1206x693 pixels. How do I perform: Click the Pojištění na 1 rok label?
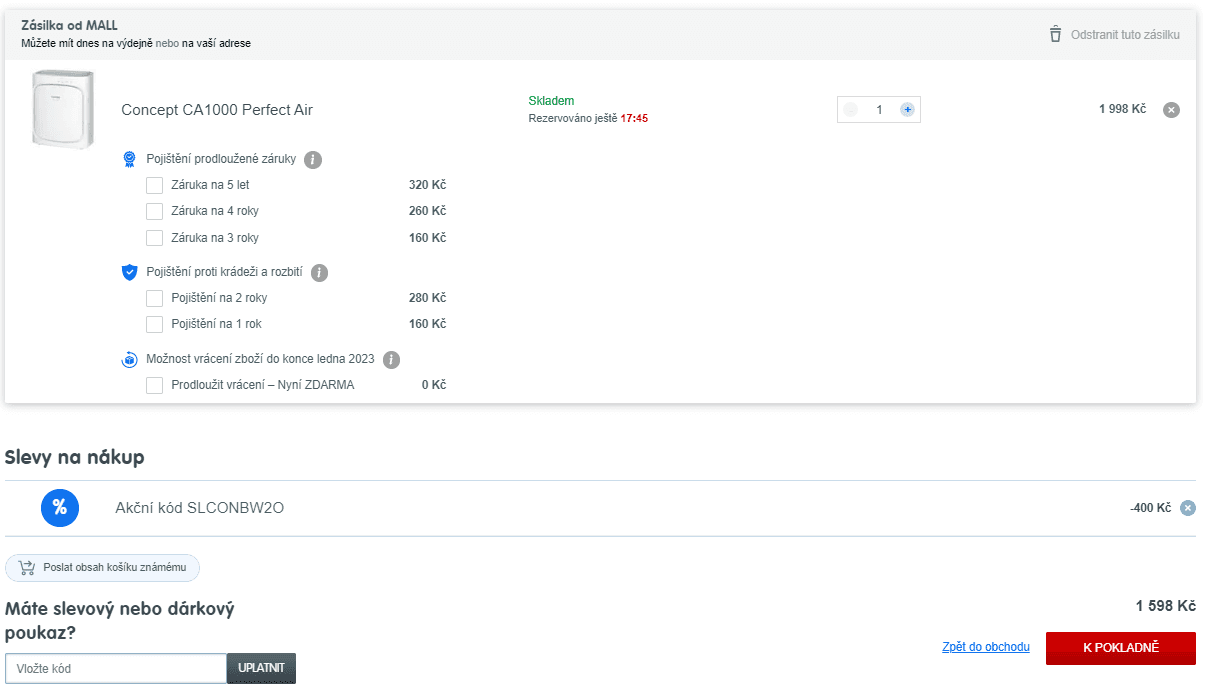point(216,324)
